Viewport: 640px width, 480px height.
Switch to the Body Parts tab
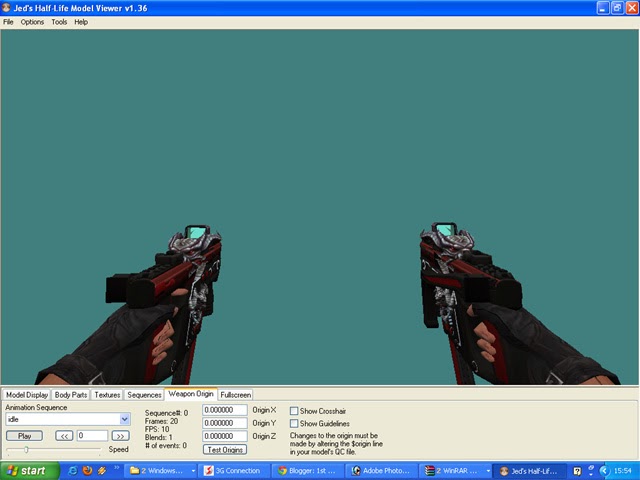click(71, 395)
